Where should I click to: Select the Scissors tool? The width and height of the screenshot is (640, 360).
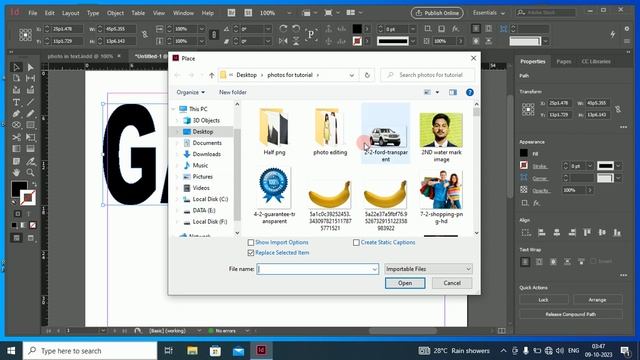(16, 137)
